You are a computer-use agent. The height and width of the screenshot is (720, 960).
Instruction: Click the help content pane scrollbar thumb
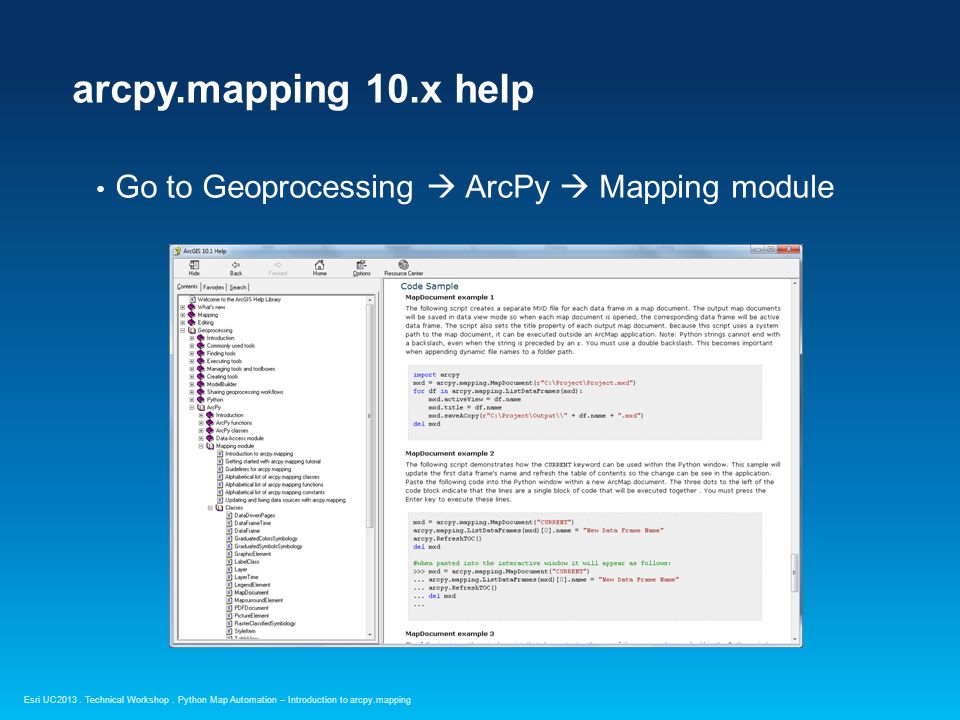coord(795,572)
